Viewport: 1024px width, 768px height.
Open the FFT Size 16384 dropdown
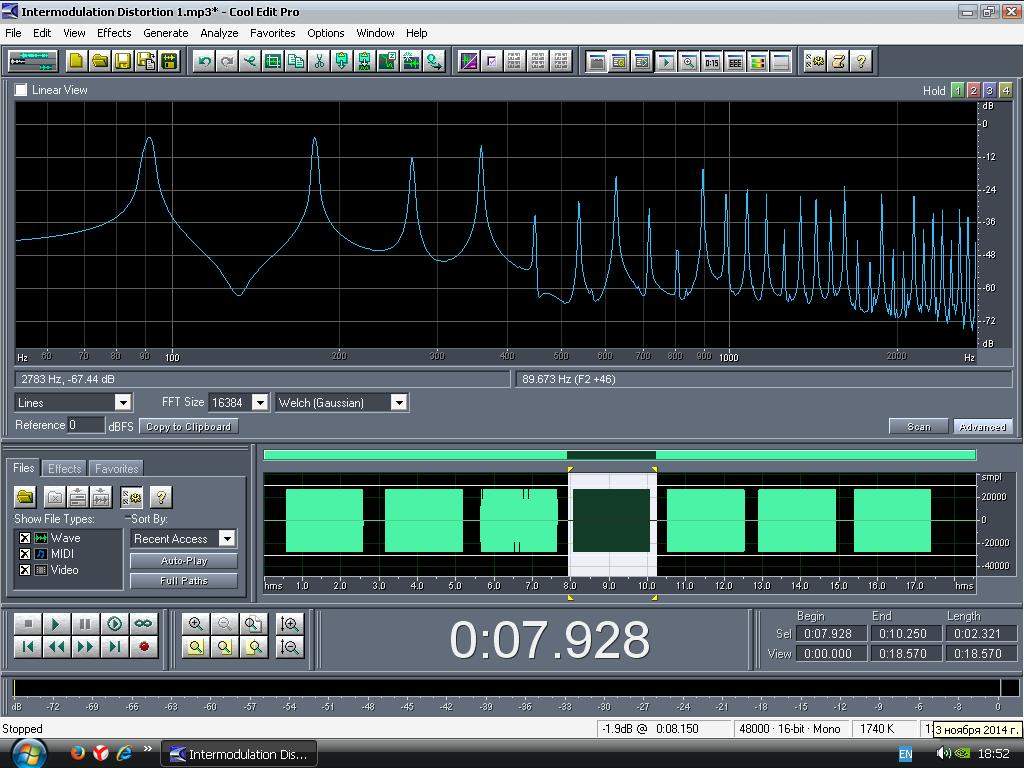point(260,402)
